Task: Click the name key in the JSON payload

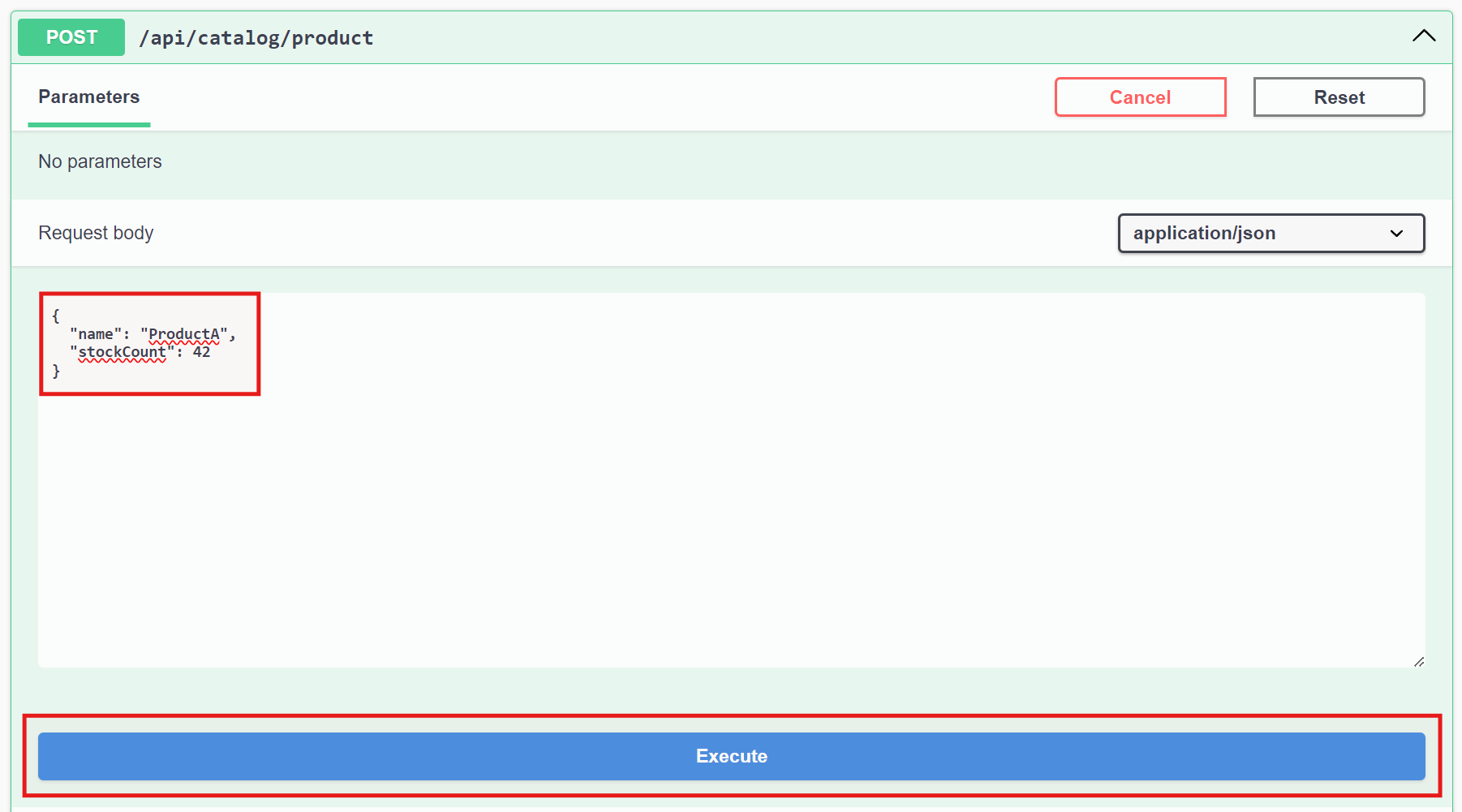Action: [95, 333]
